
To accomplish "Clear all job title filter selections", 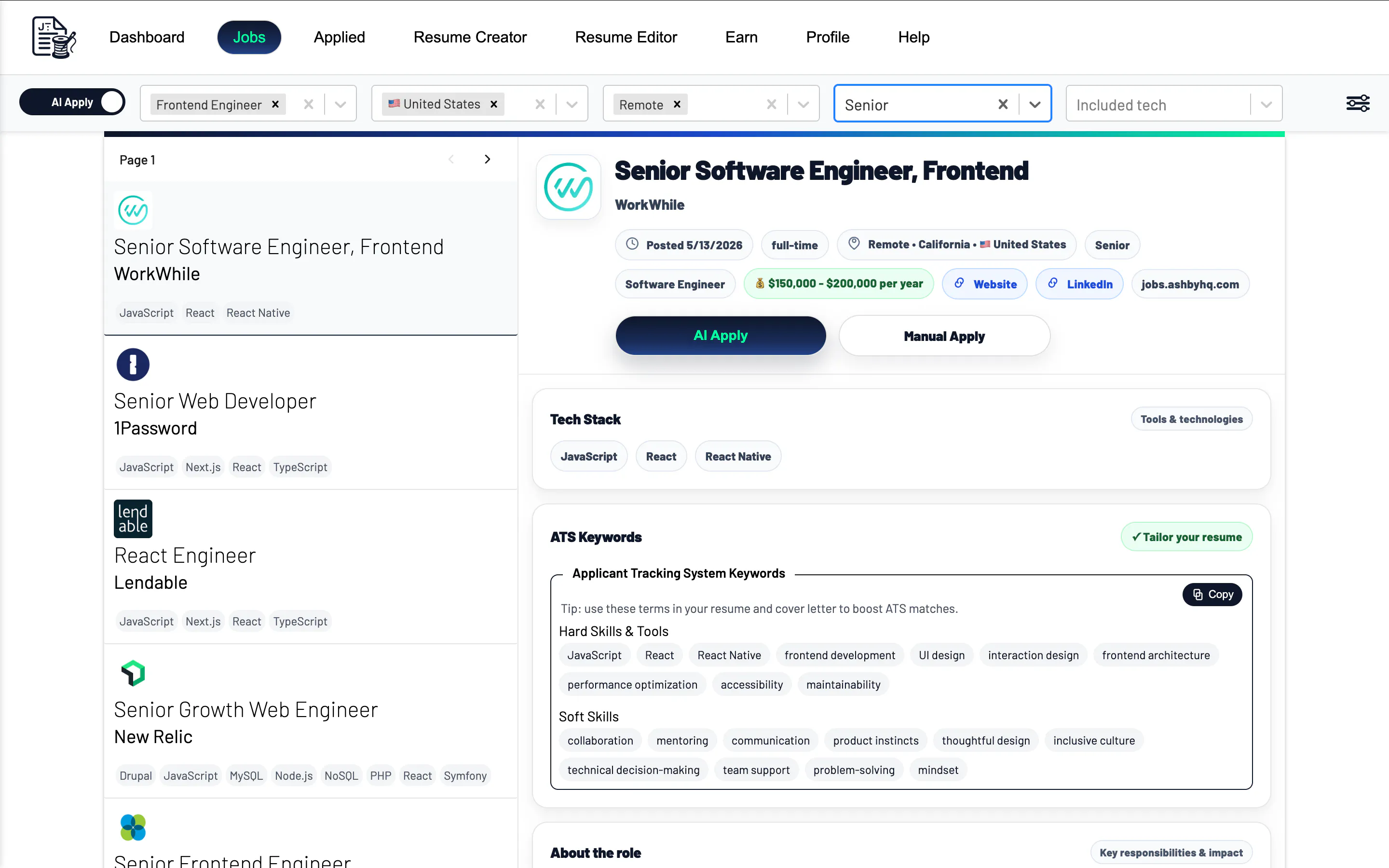I will coord(309,105).
